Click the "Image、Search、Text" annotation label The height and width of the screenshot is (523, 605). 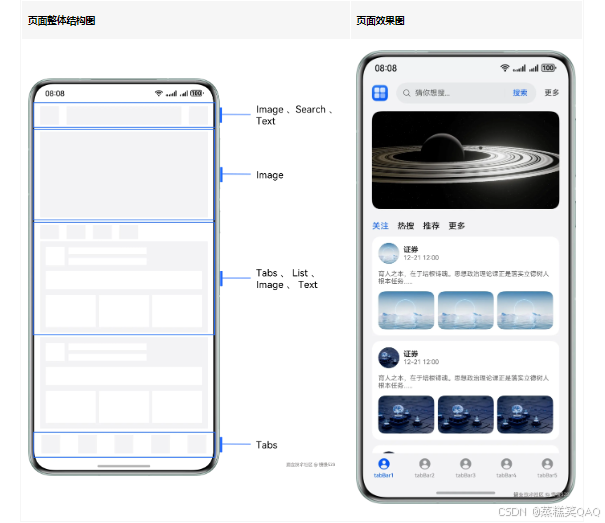coord(294,115)
